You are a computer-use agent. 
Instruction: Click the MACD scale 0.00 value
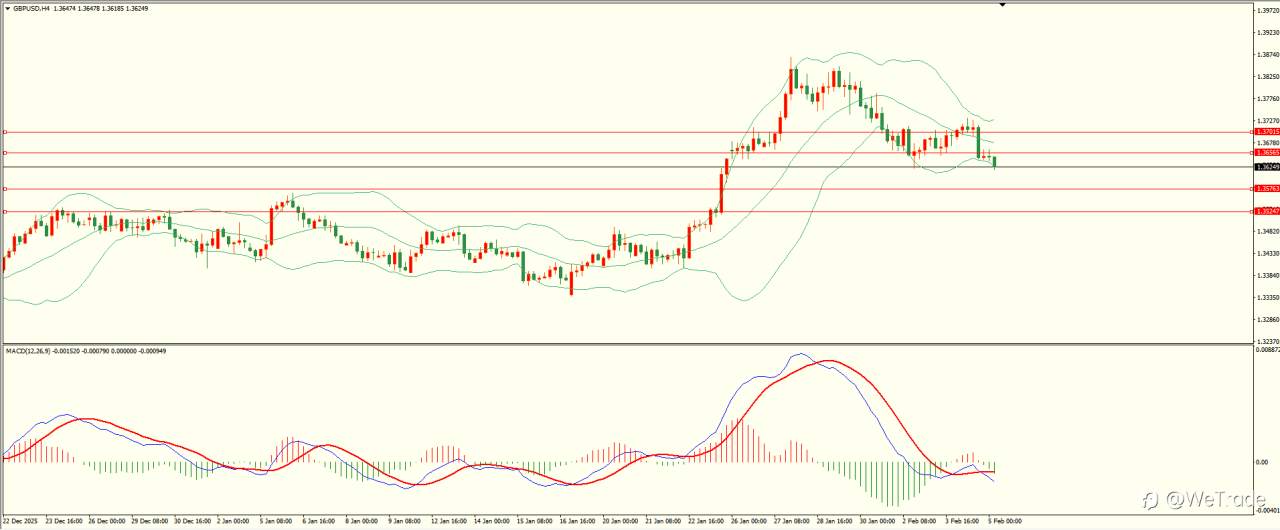point(1261,463)
